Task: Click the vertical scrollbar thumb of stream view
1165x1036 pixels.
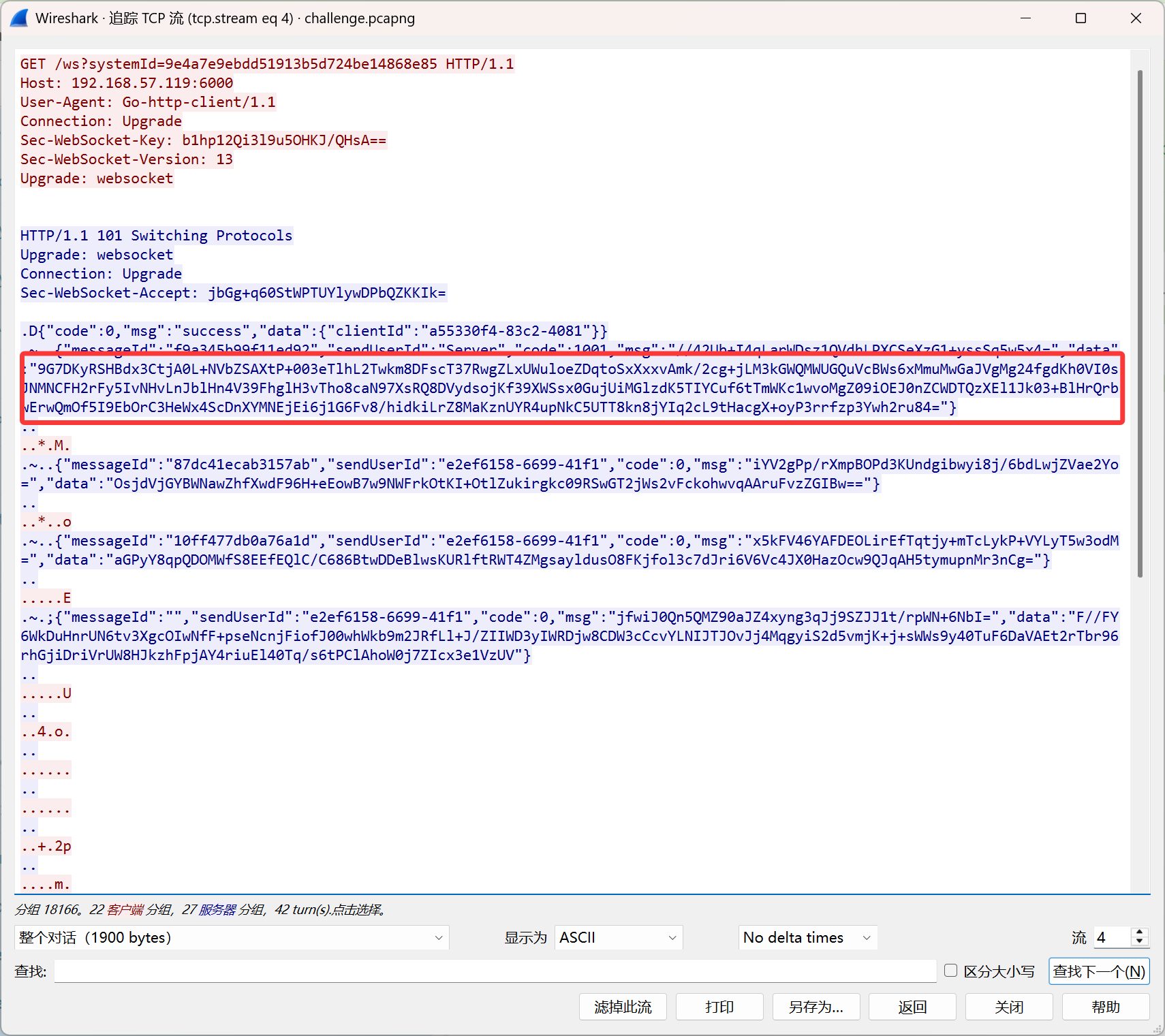Action: [1140, 324]
